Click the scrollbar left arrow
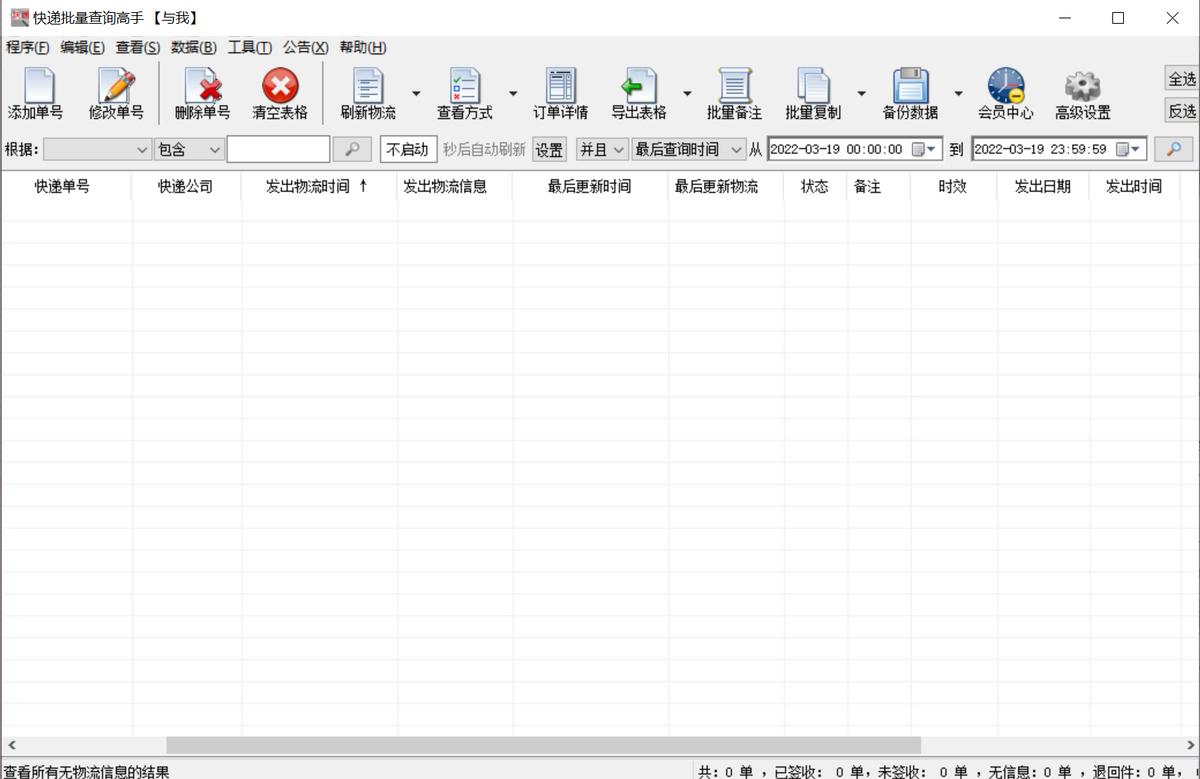This screenshot has width=1200, height=779. click(x=11, y=745)
